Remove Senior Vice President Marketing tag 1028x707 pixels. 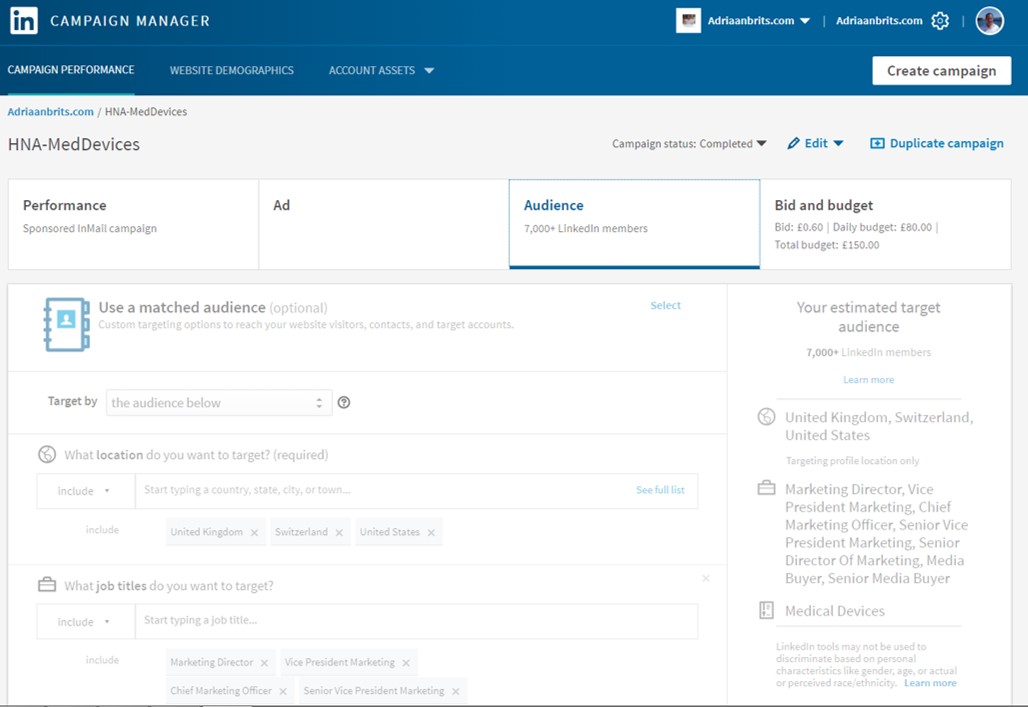point(456,691)
